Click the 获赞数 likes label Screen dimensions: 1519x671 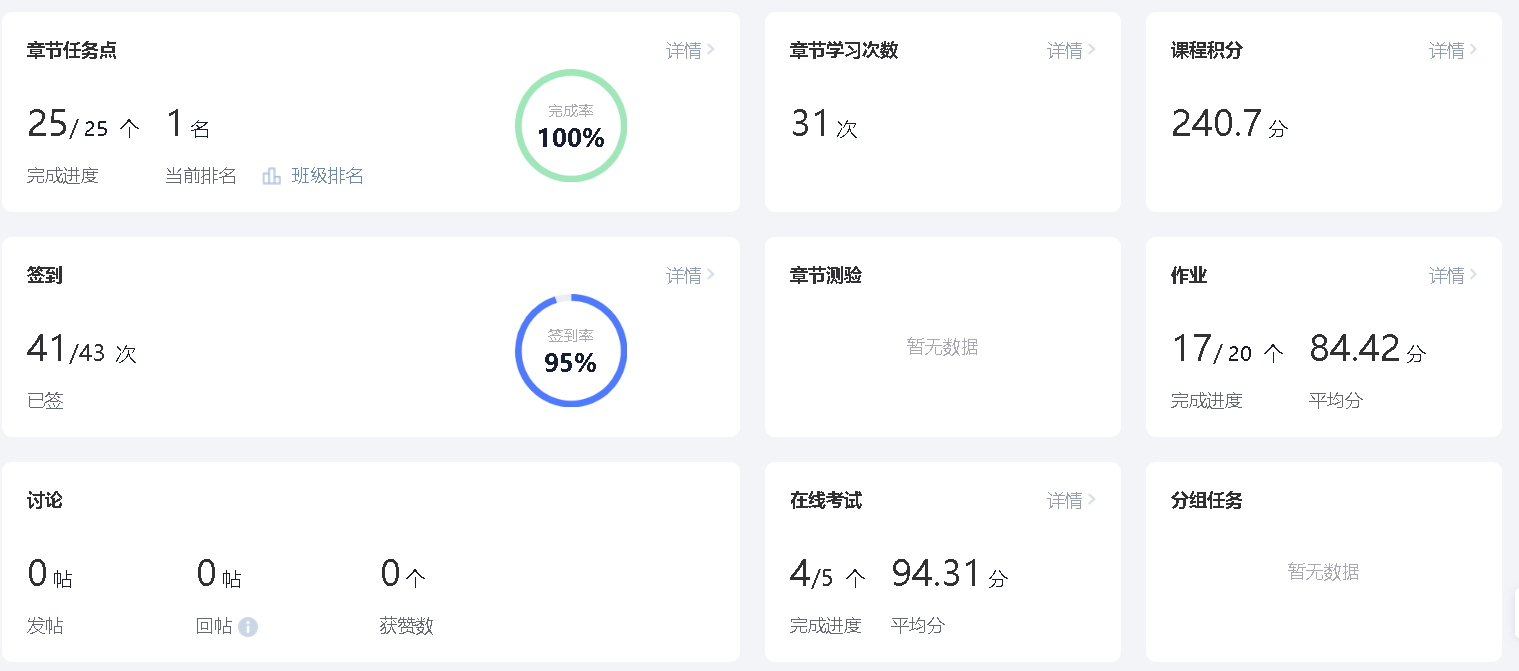click(406, 626)
